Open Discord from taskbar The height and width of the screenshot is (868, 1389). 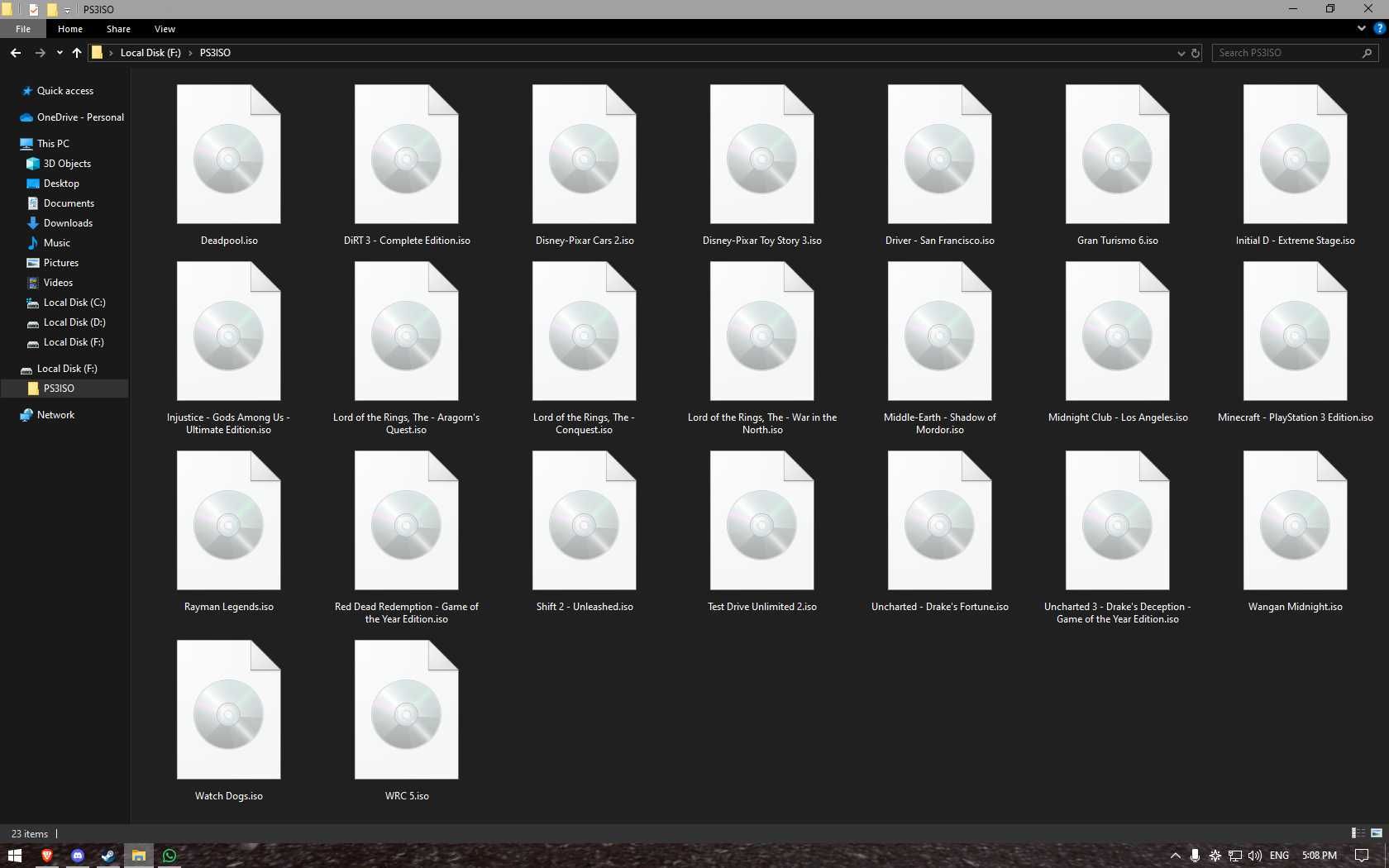(x=78, y=856)
